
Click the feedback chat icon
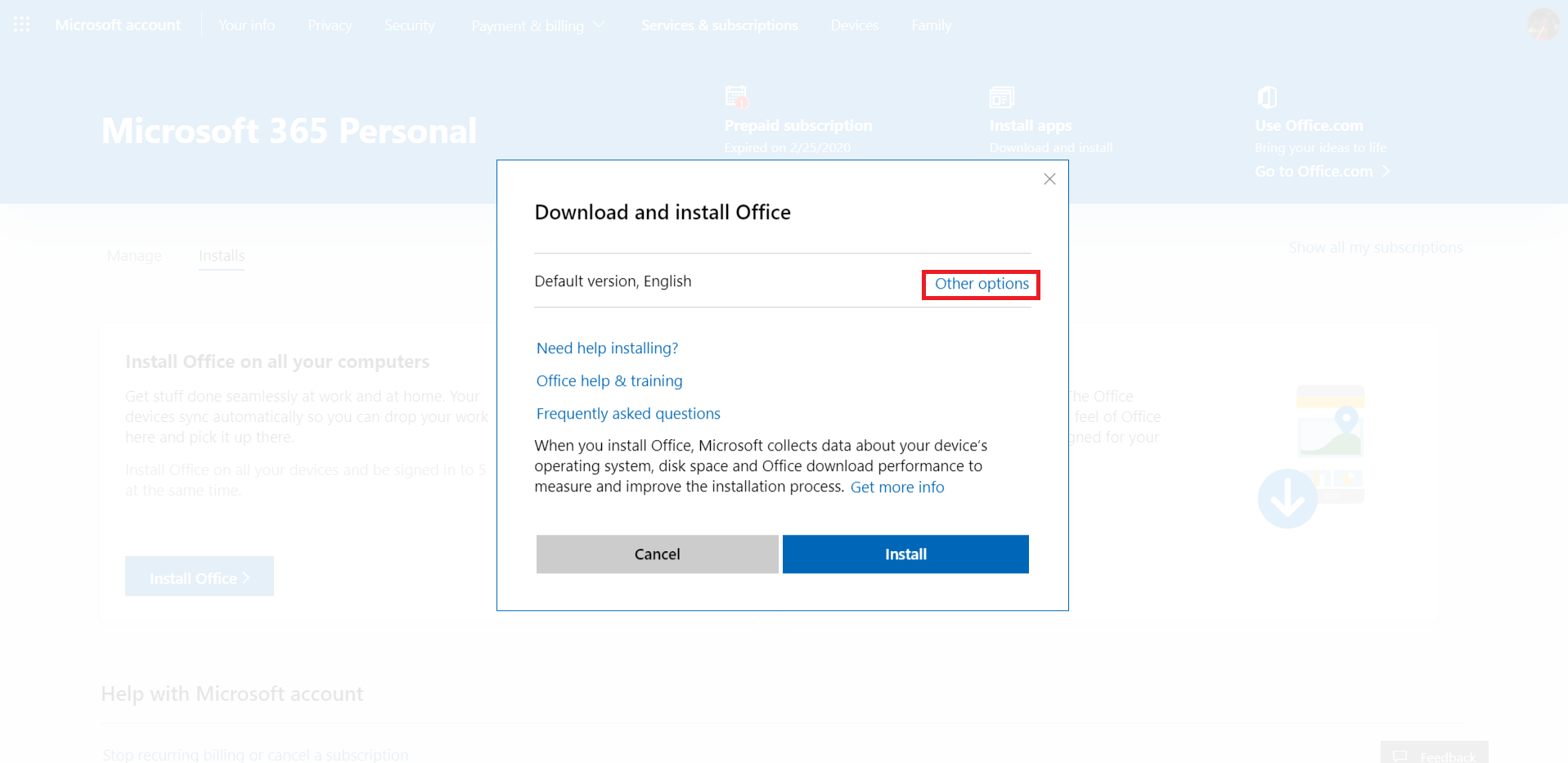pos(1400,756)
